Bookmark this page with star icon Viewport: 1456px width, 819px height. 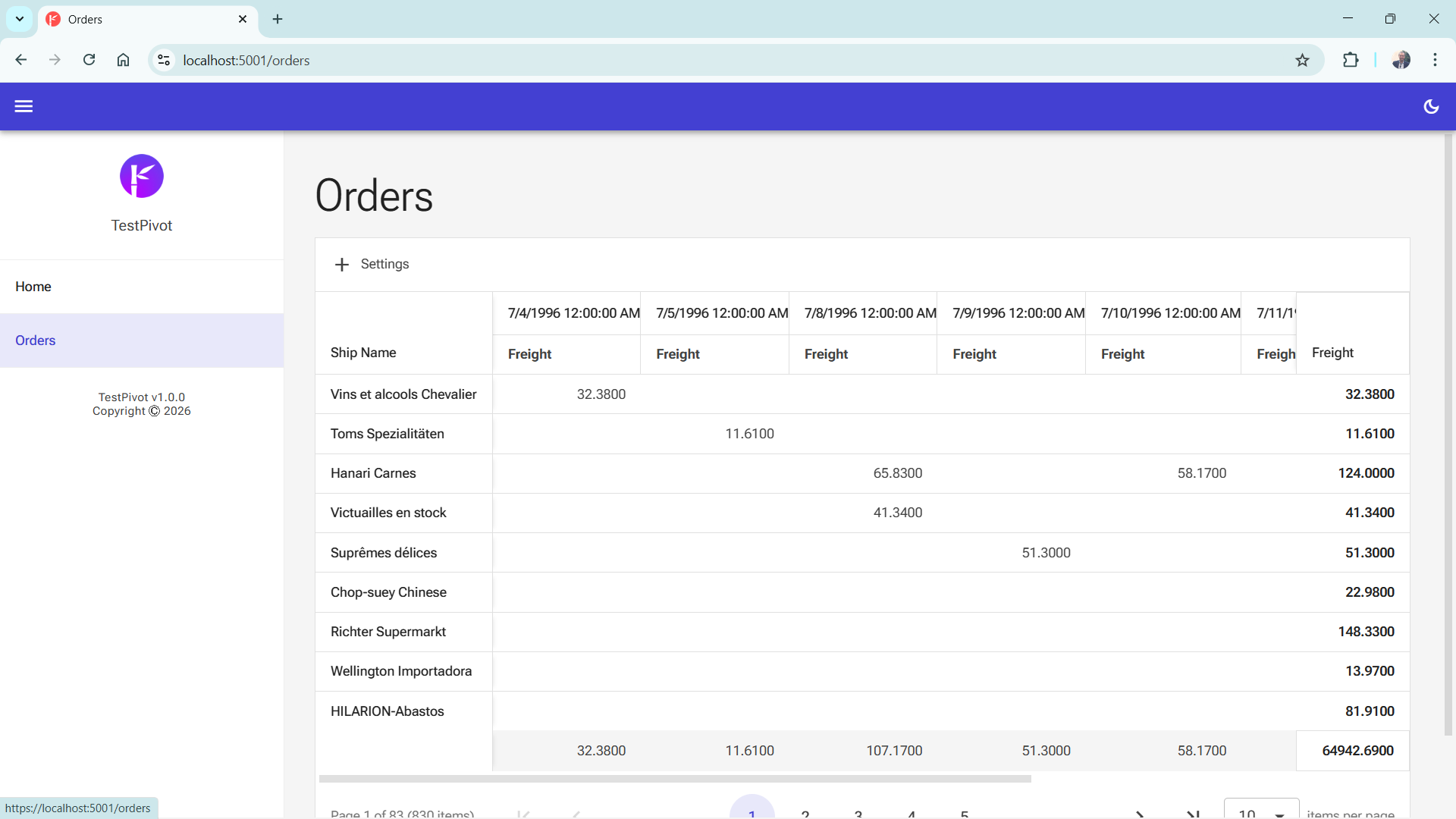point(1302,60)
